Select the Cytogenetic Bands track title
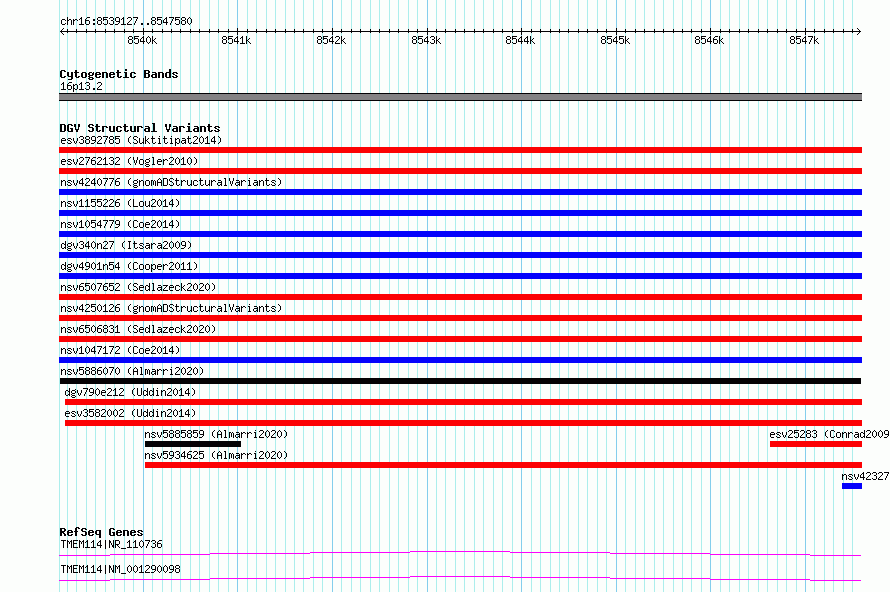Screen dimensions: 890x592 tap(119, 74)
